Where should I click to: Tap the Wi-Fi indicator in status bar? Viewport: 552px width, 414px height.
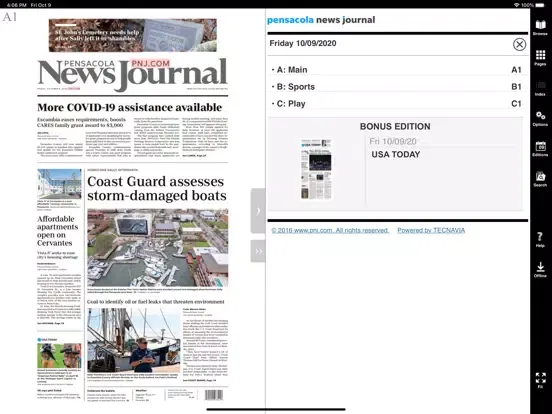pos(516,5)
